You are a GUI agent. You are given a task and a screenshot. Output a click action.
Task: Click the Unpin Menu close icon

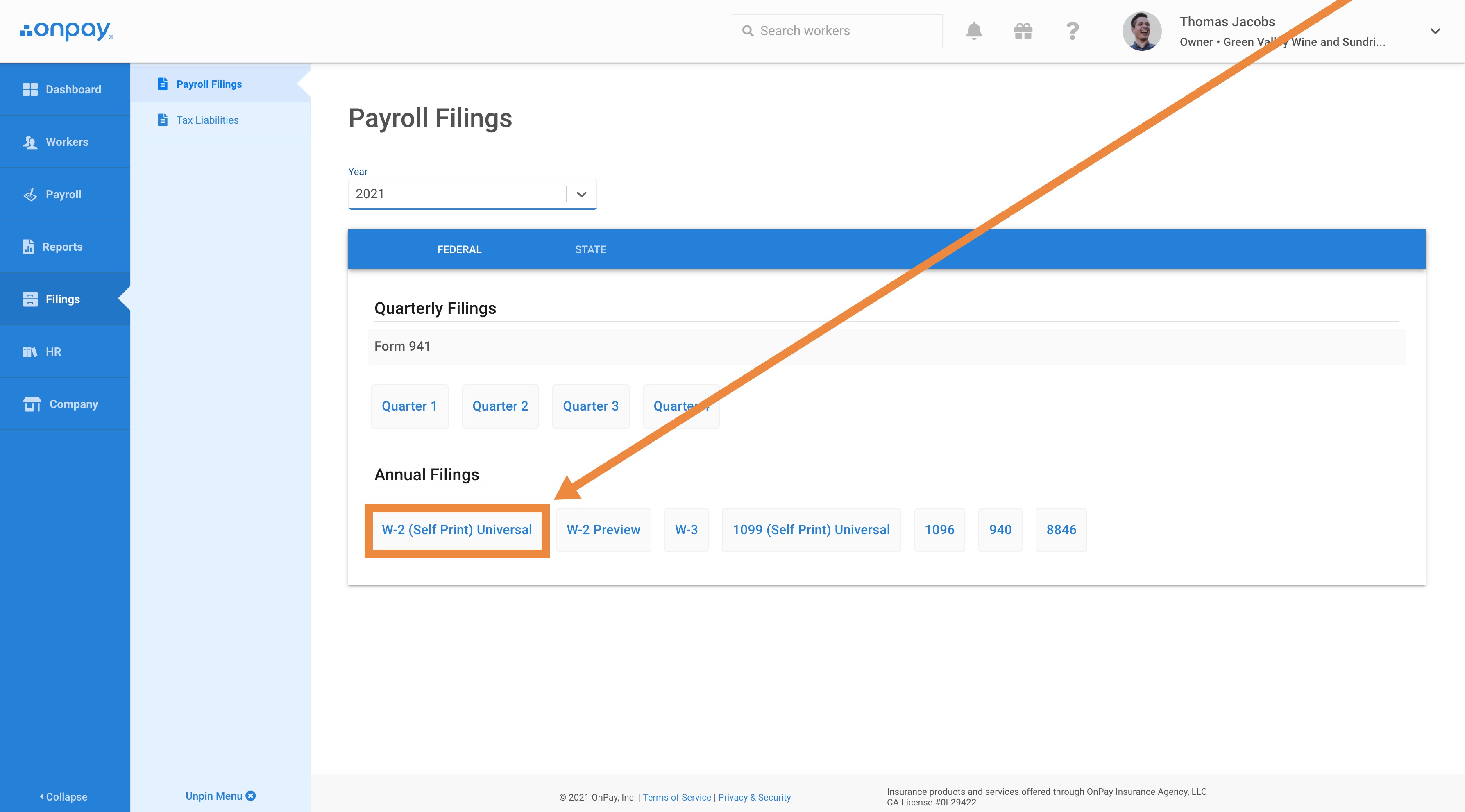click(250, 796)
